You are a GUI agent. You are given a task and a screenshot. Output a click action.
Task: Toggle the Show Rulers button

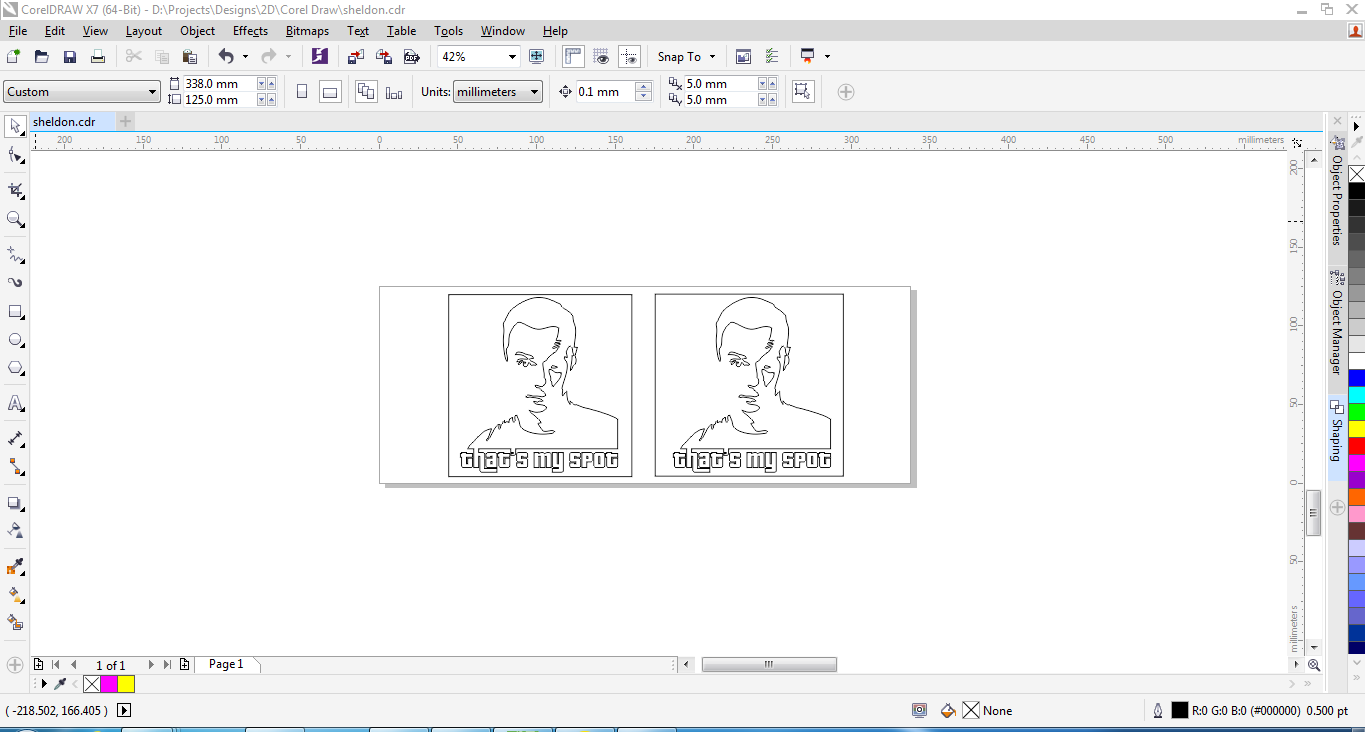574,57
